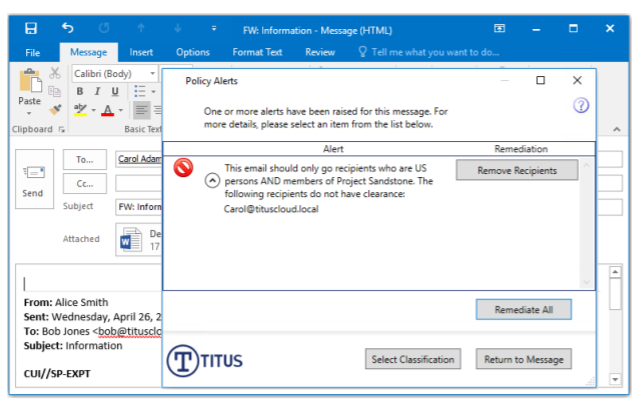The width and height of the screenshot is (638, 412).
Task: Open the Review ribbon tab
Action: pyautogui.click(x=320, y=52)
